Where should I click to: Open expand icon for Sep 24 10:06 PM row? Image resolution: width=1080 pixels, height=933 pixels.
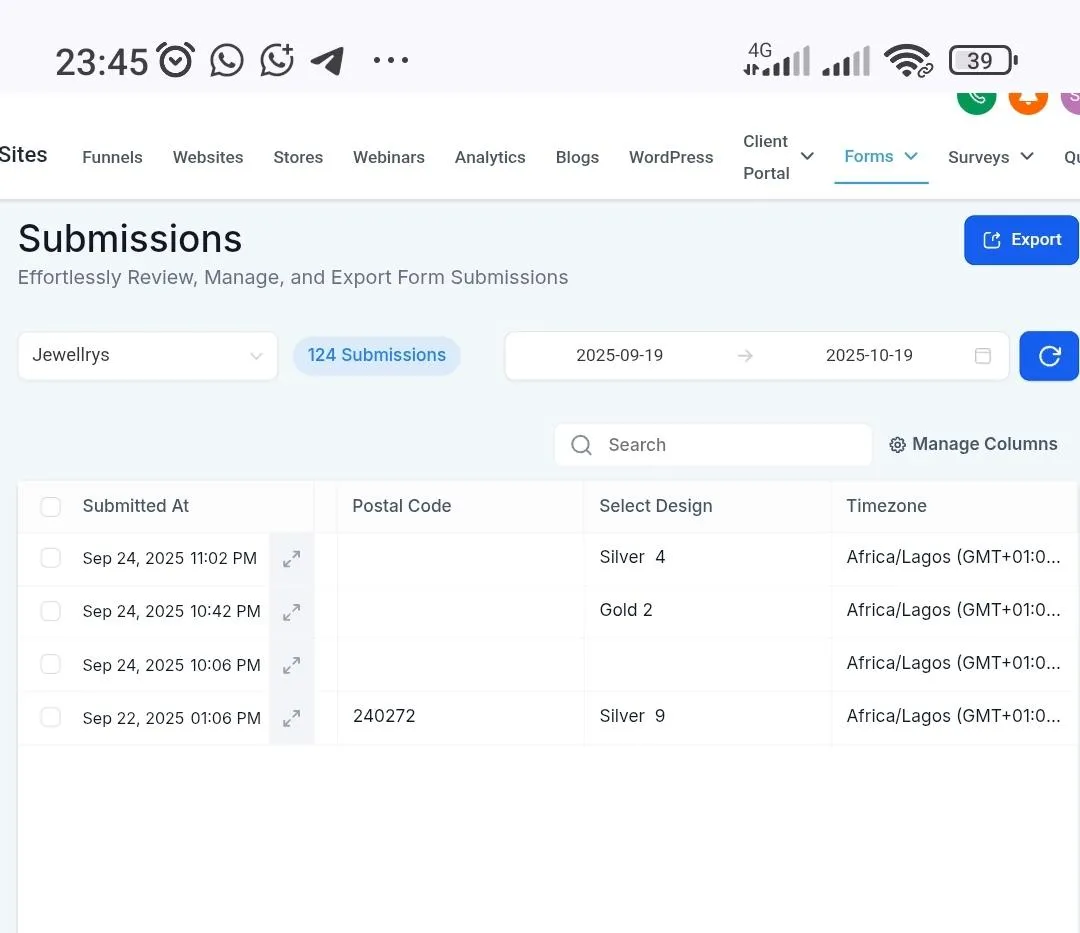tap(291, 665)
